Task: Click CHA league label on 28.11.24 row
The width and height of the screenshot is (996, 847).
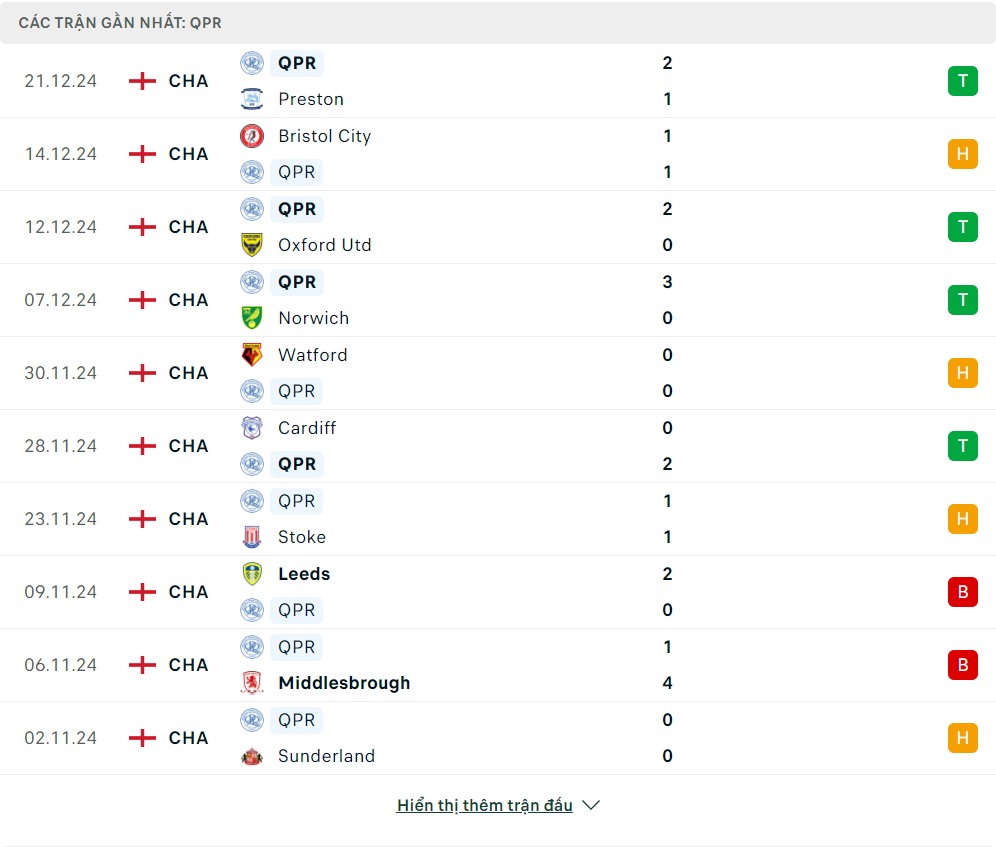Action: coord(188,446)
